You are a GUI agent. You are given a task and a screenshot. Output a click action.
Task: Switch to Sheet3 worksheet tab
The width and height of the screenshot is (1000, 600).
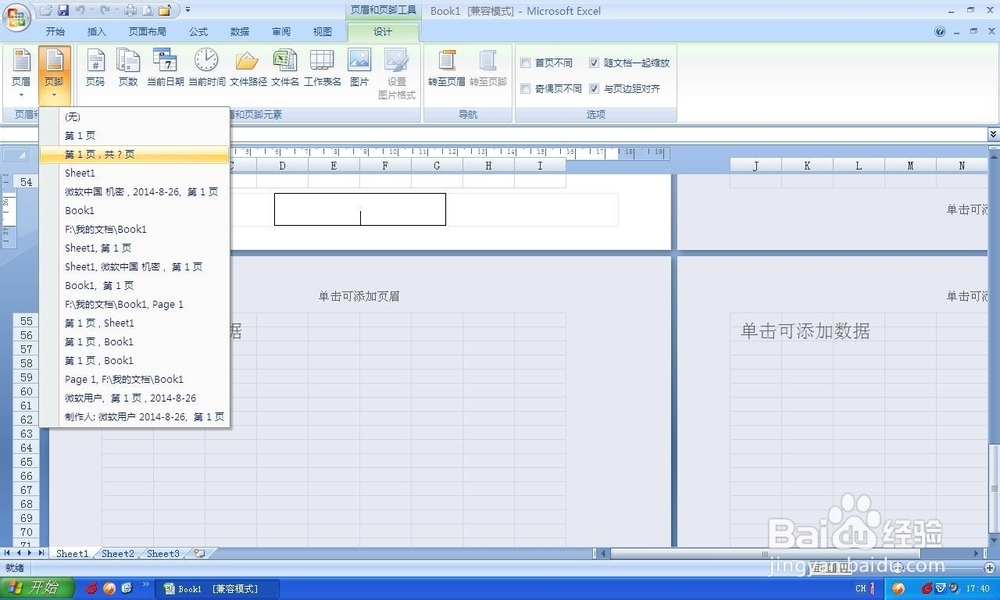pos(163,553)
